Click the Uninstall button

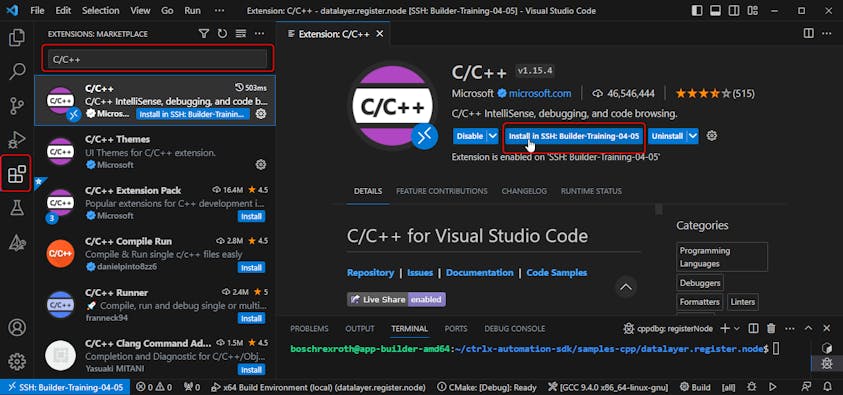tap(667, 136)
